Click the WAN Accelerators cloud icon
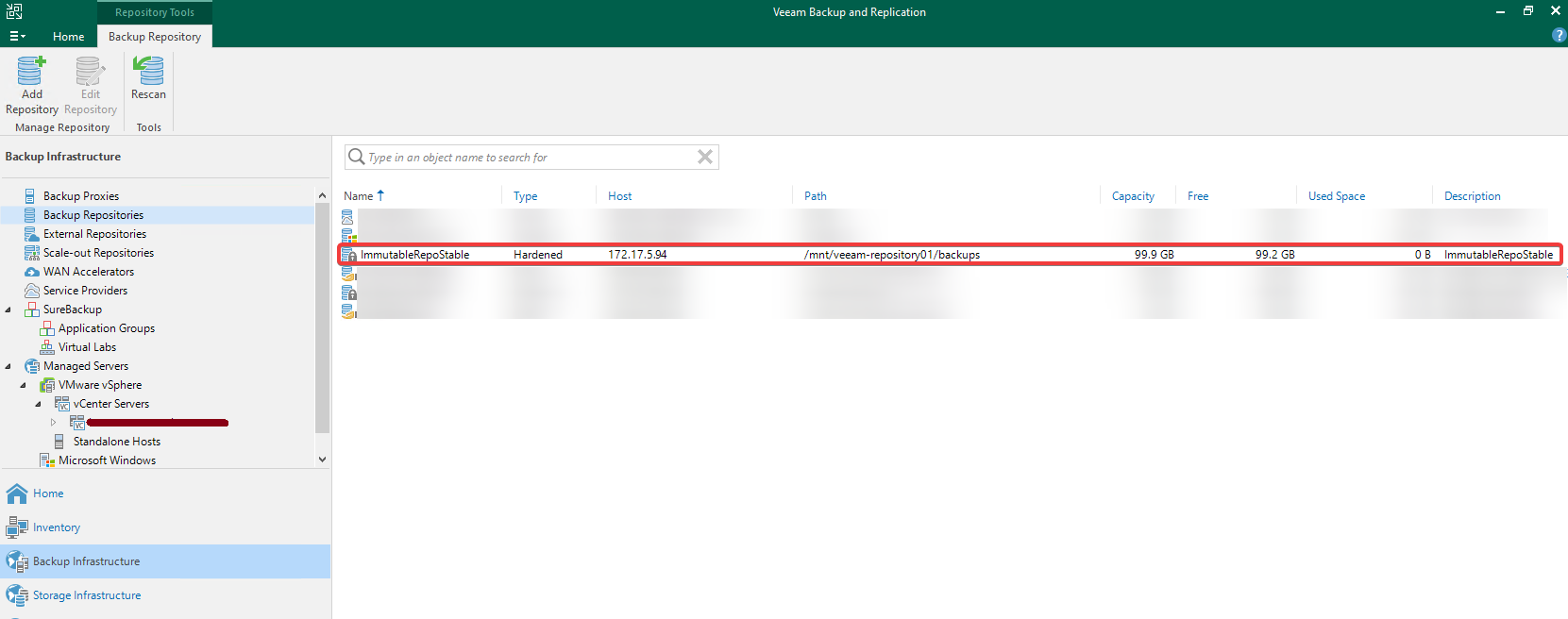 click(32, 272)
